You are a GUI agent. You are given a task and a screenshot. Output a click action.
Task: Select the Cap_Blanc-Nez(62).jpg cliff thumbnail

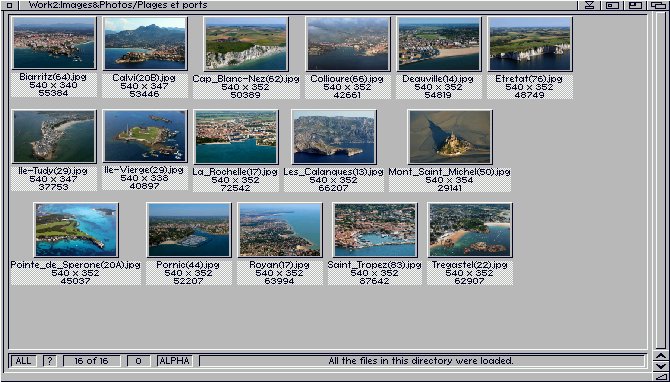pyautogui.click(x=246, y=44)
